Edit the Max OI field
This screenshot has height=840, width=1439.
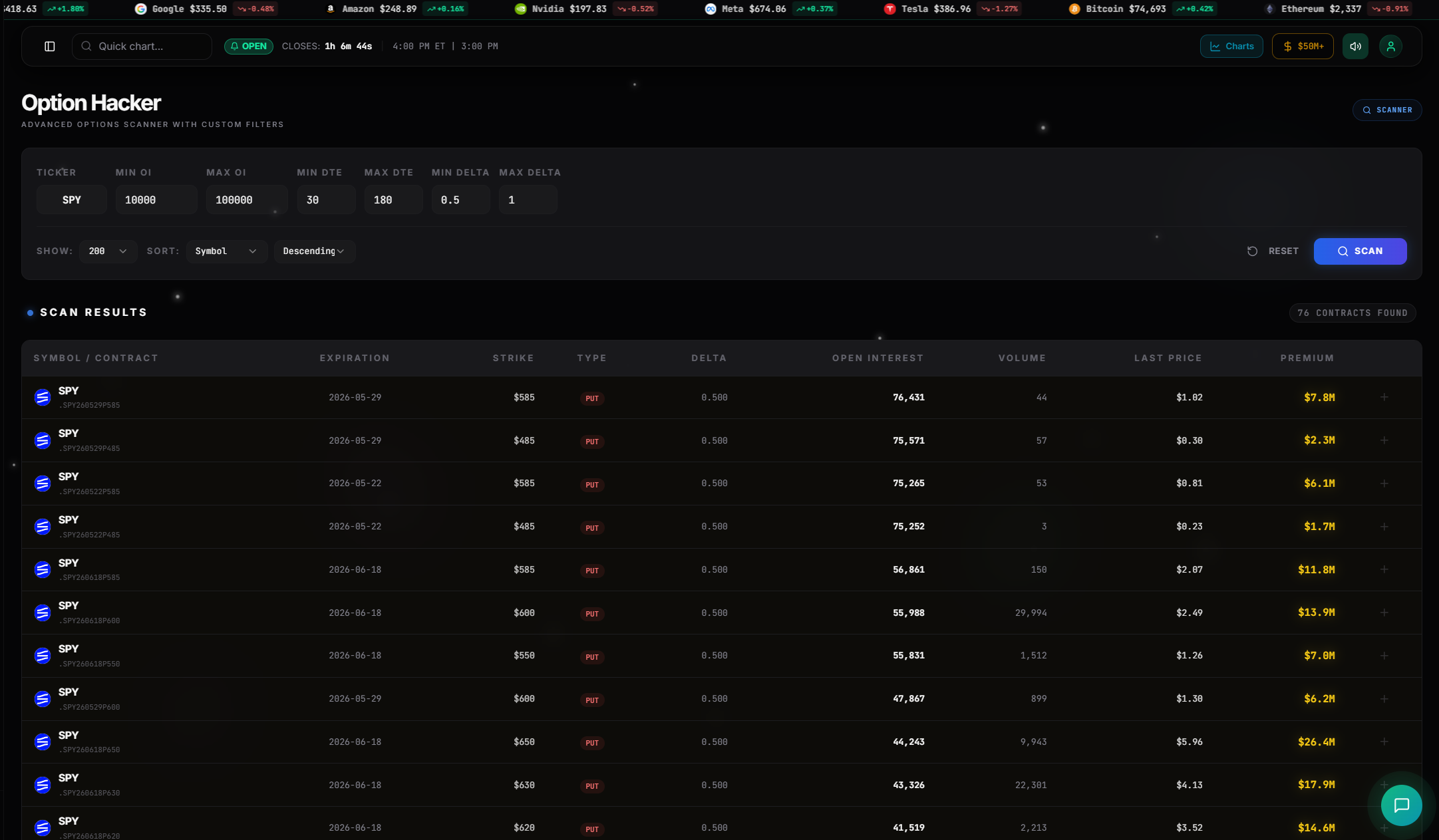tap(247, 200)
